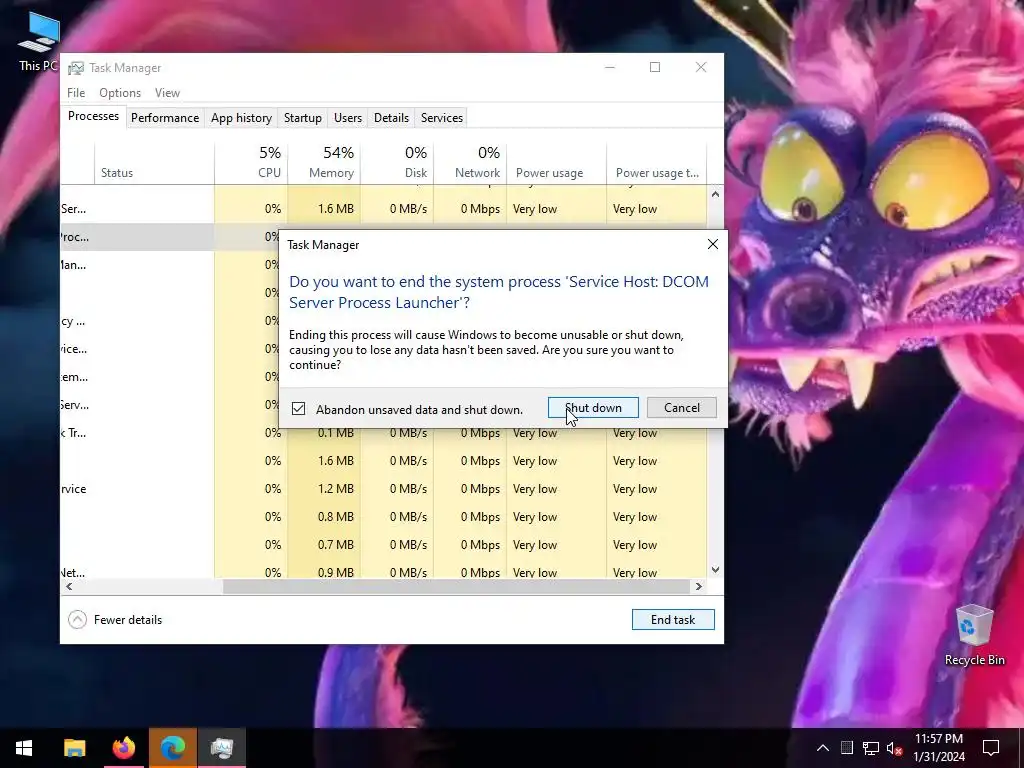Click the muted volume tray icon
The height and width of the screenshot is (768, 1024).
coord(895,748)
